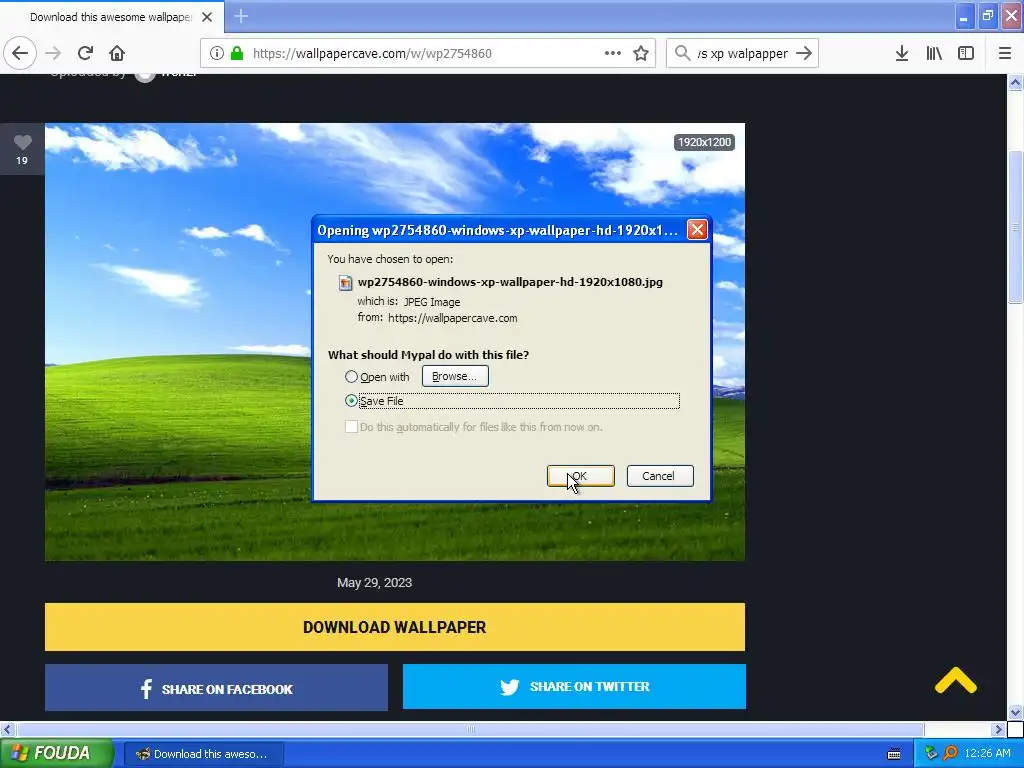Open the downloads panel arrow icon

point(902,53)
